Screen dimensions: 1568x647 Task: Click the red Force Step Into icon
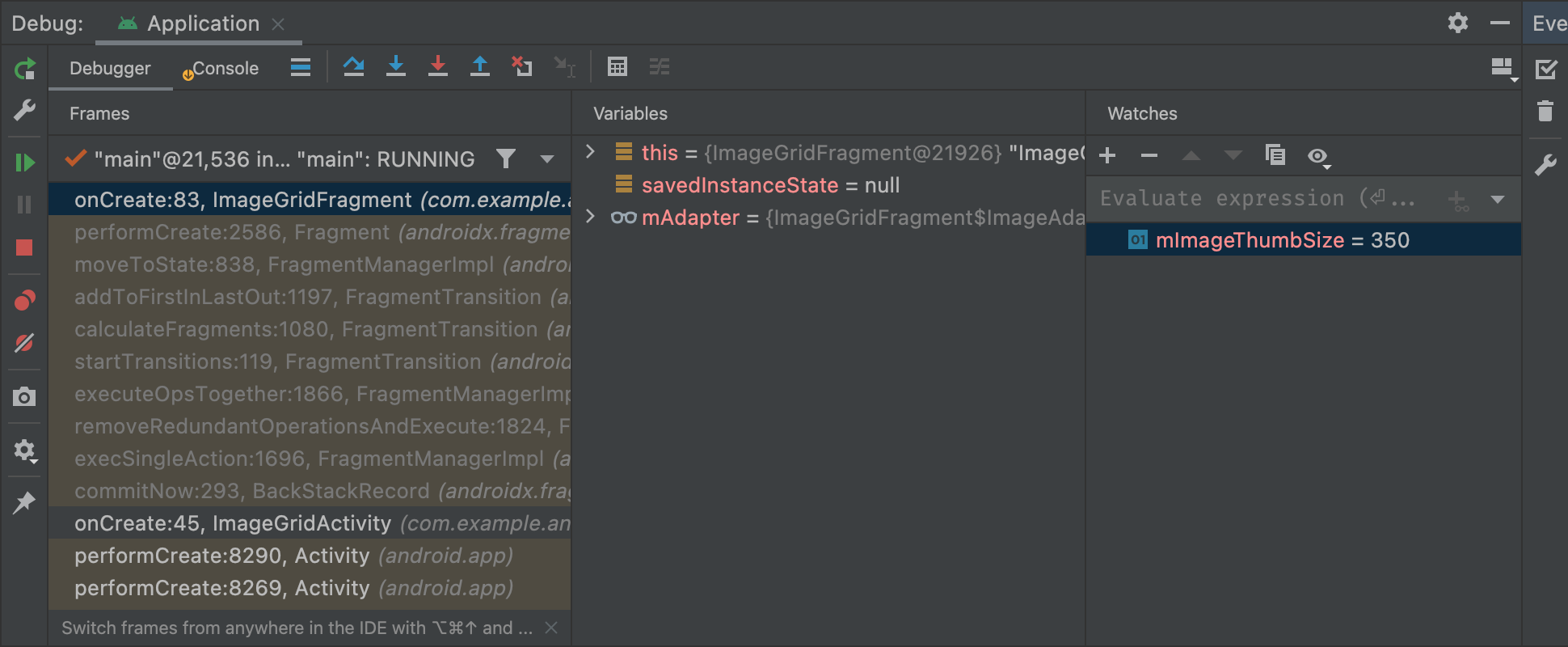click(438, 67)
